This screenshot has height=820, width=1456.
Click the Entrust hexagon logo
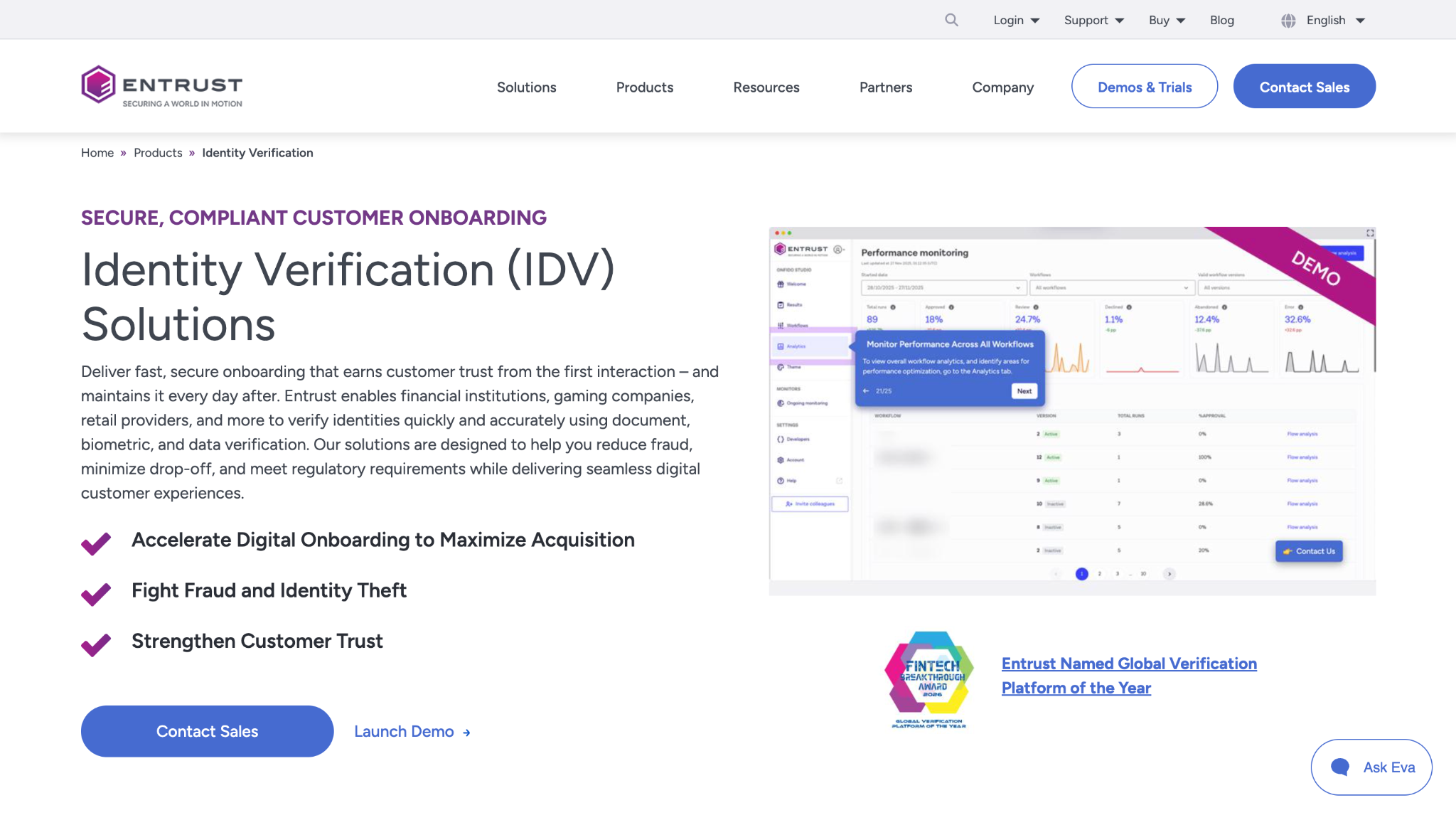pos(98,85)
